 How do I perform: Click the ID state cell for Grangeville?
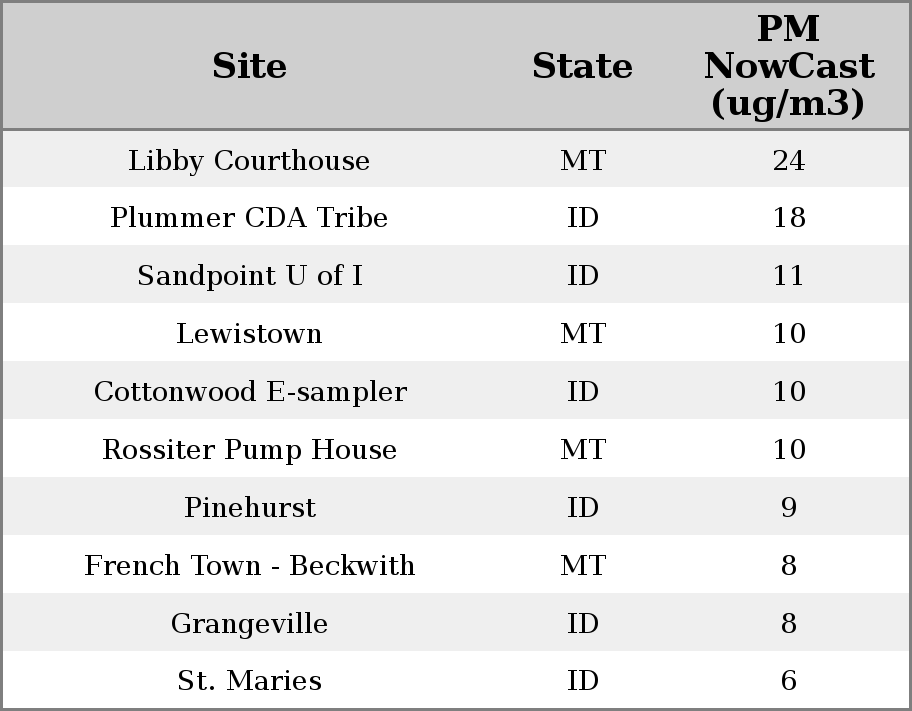click(582, 624)
